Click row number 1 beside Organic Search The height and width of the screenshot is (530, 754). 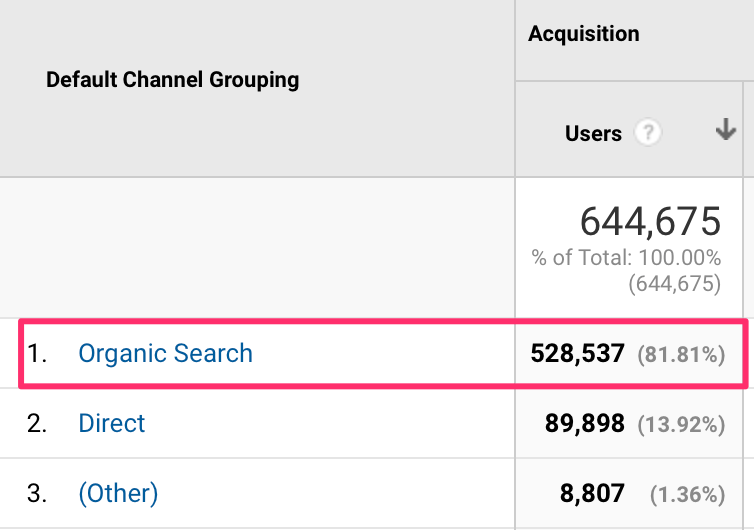36,353
